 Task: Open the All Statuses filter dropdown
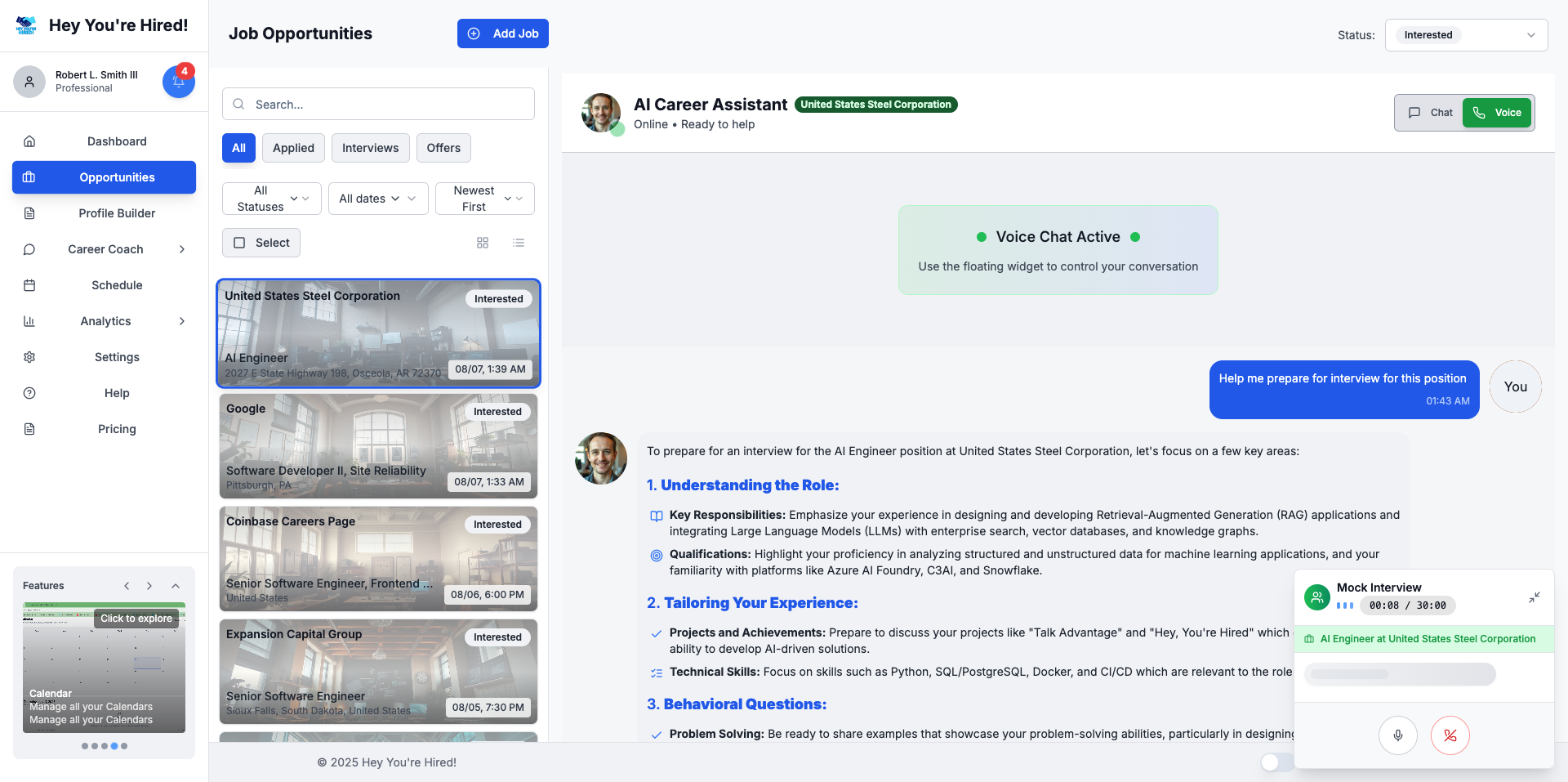(x=271, y=199)
